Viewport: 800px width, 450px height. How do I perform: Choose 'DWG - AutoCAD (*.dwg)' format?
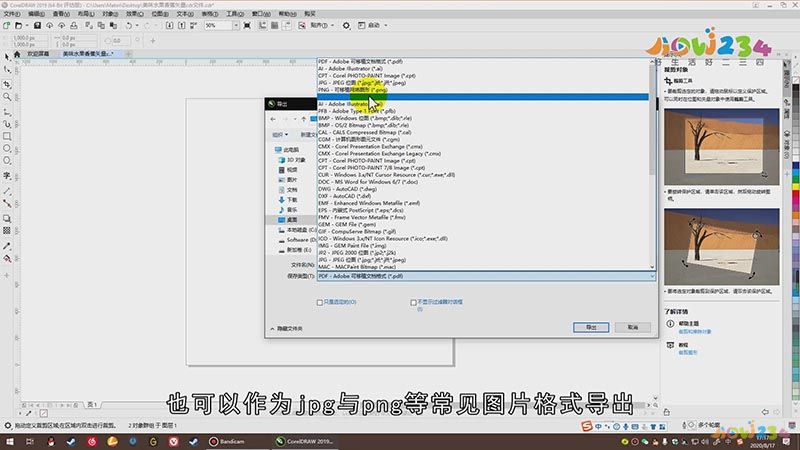click(483, 189)
